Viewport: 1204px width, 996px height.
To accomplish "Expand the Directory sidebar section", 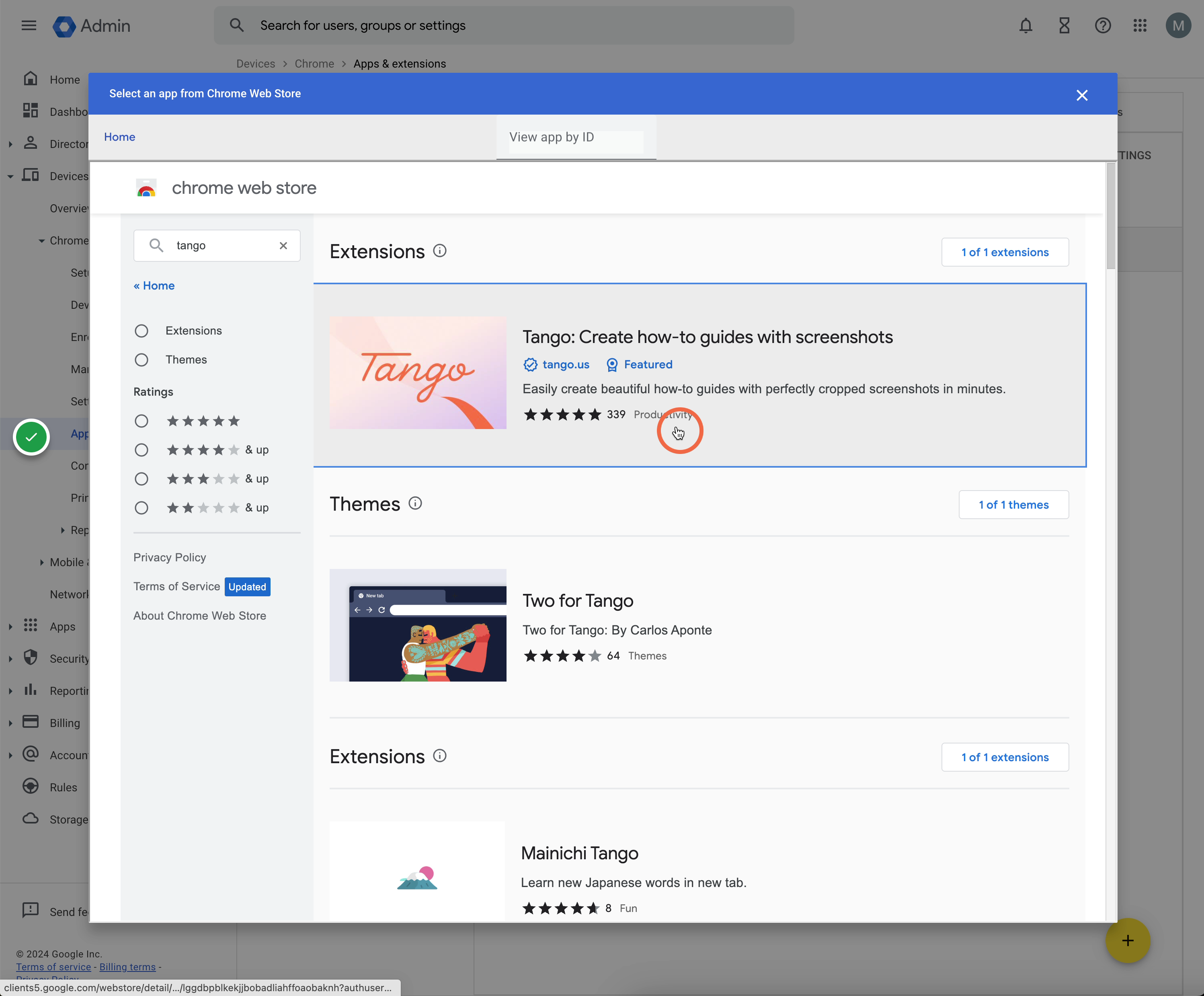I will [x=10, y=144].
